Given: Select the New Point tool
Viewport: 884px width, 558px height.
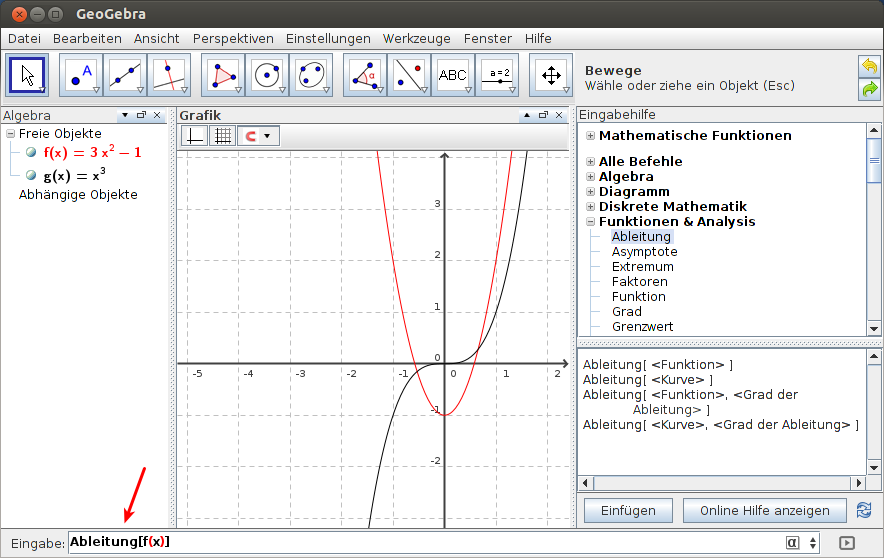Looking at the screenshot, I should point(81,75).
